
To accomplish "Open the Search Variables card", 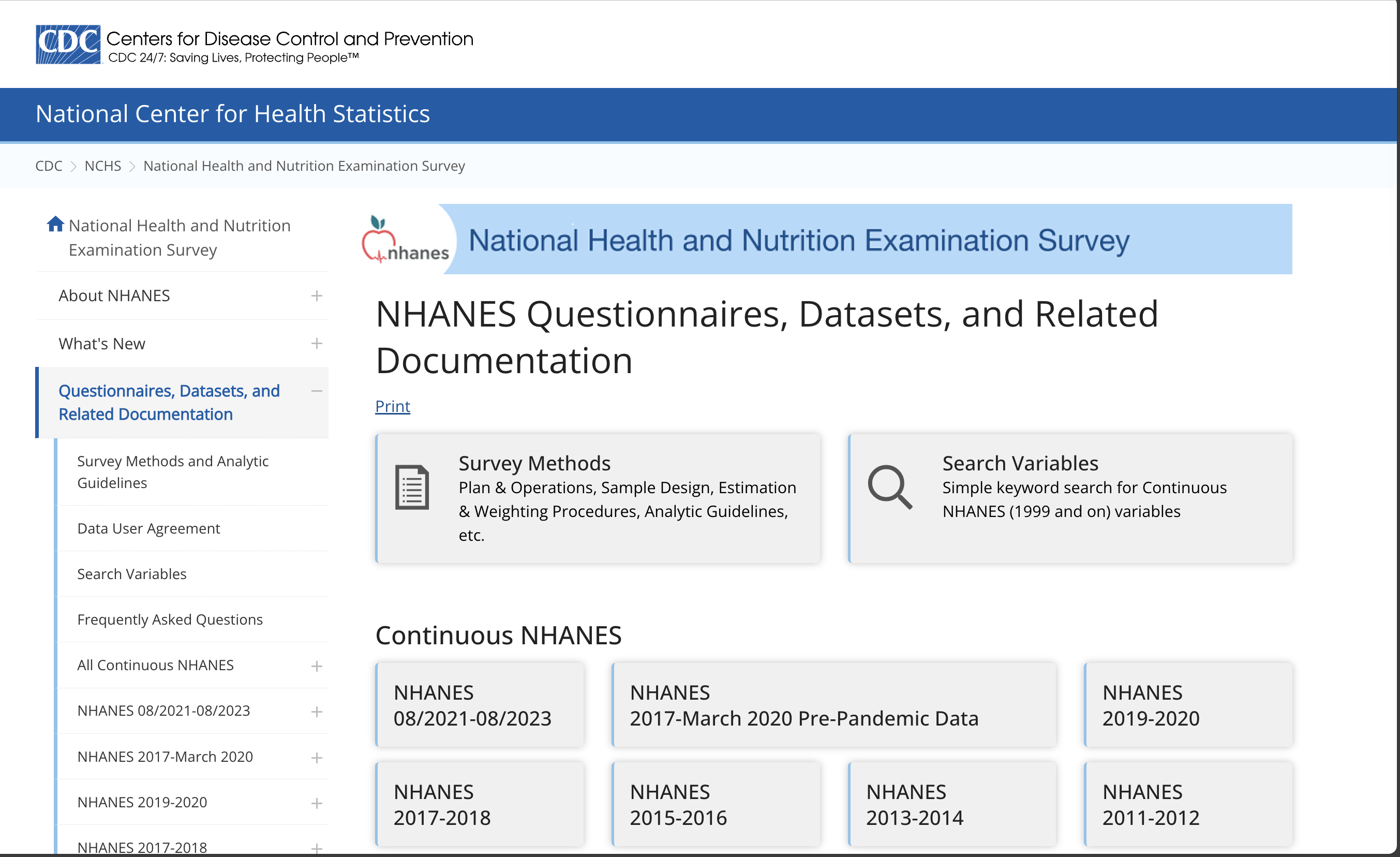I will [x=1070, y=498].
